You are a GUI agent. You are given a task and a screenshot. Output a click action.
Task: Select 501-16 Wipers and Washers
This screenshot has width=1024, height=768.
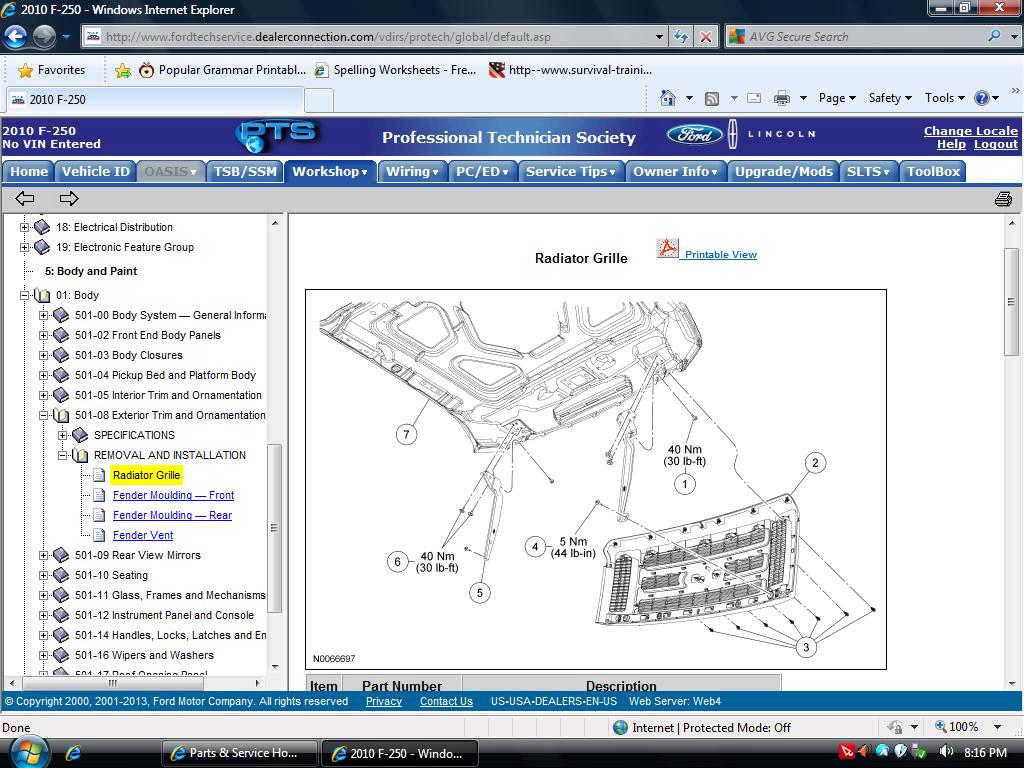tap(144, 655)
